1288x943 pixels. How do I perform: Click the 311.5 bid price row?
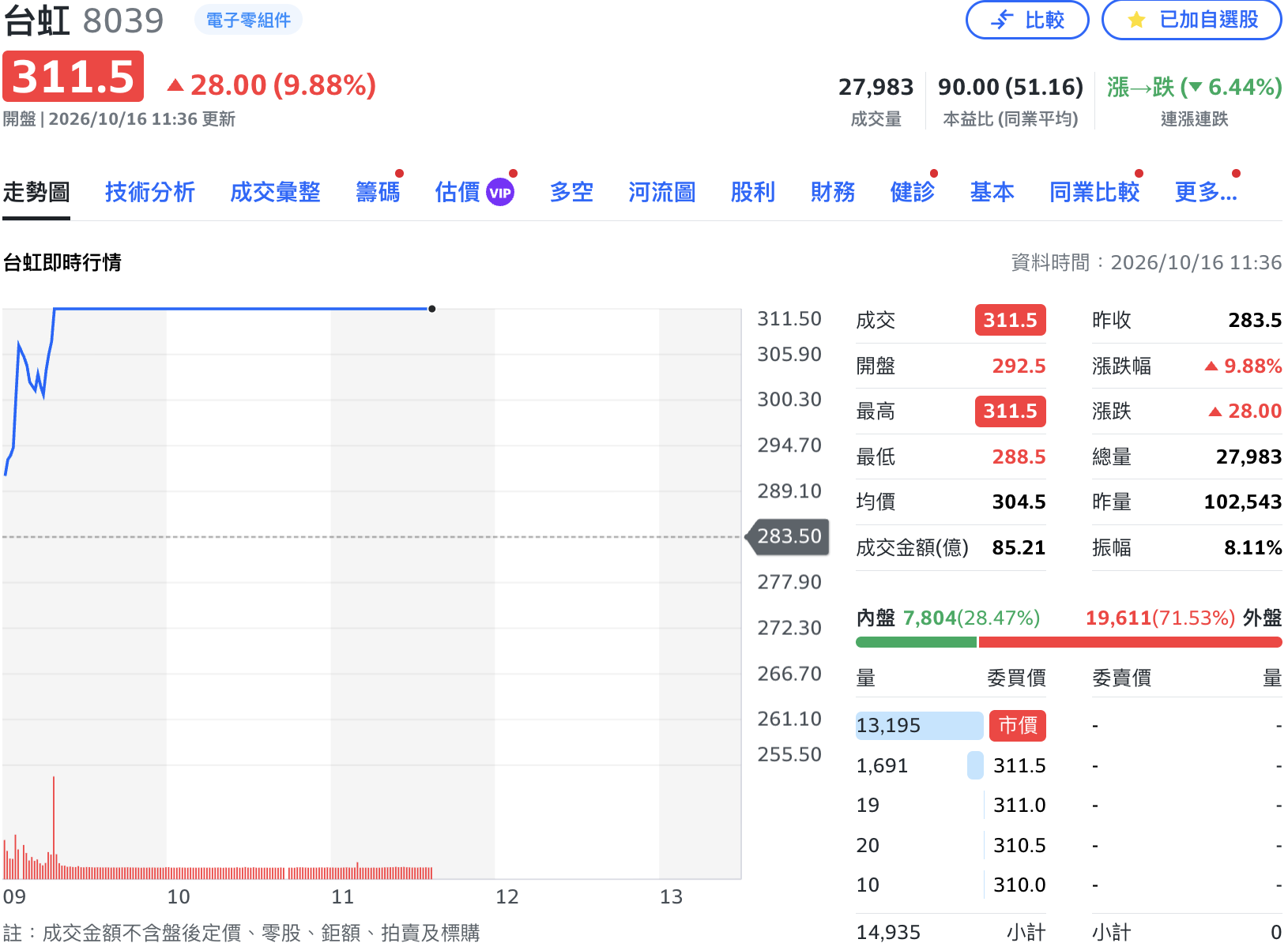coord(951,765)
